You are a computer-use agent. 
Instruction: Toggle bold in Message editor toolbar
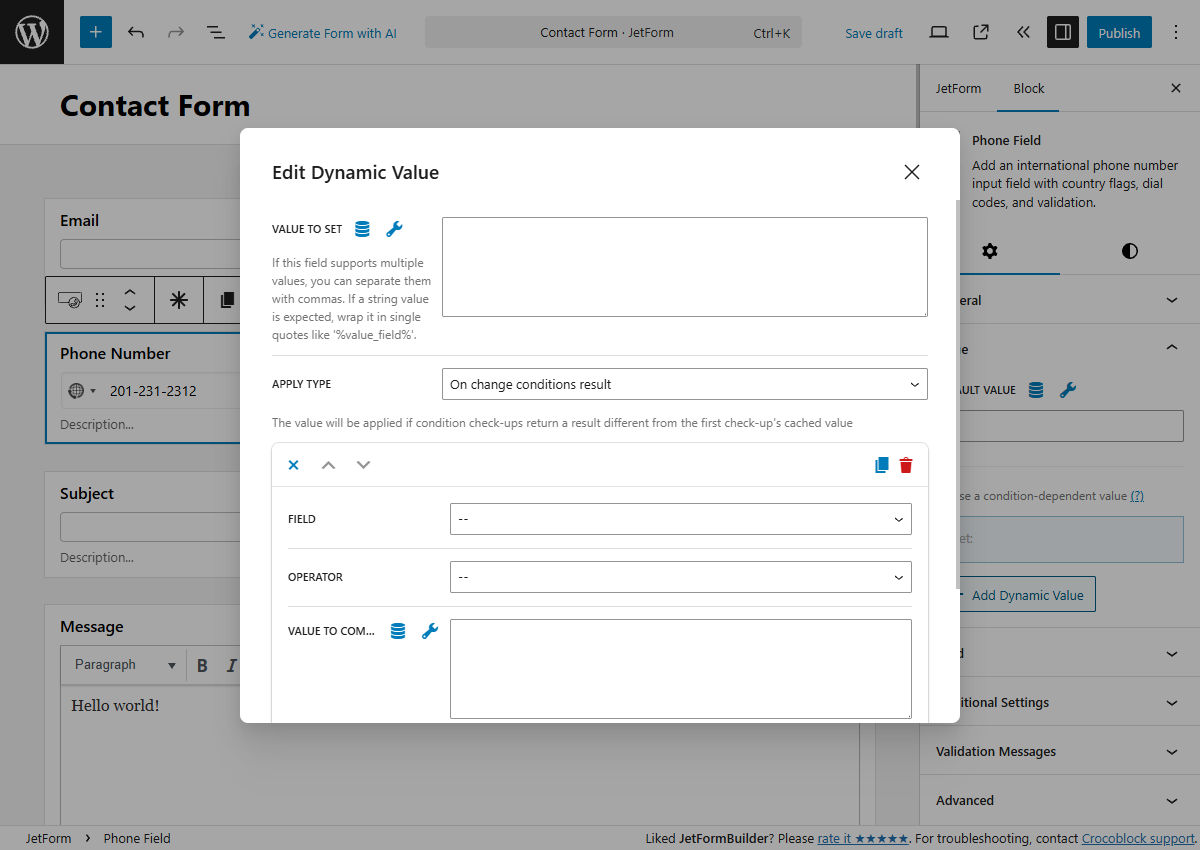(202, 665)
